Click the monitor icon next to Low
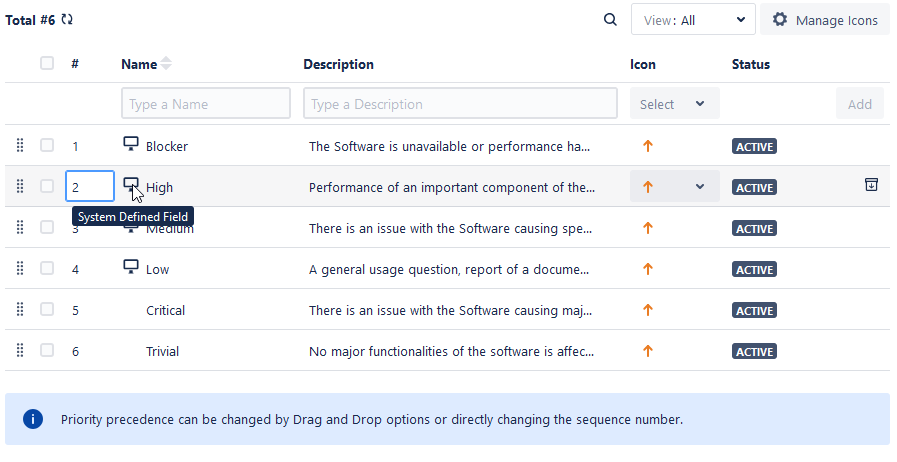 point(130,267)
